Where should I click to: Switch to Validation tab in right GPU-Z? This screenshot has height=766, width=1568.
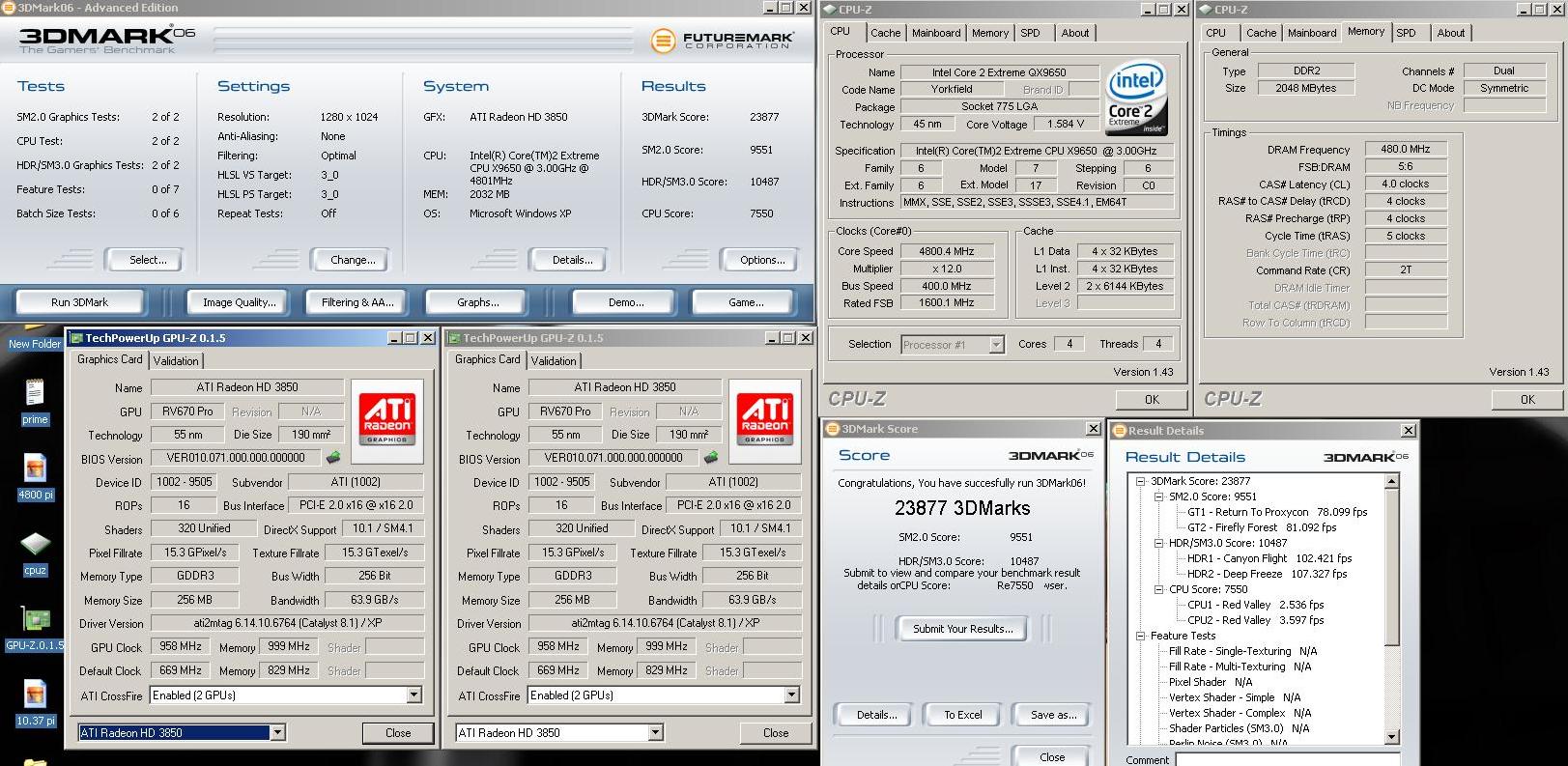[x=554, y=360]
